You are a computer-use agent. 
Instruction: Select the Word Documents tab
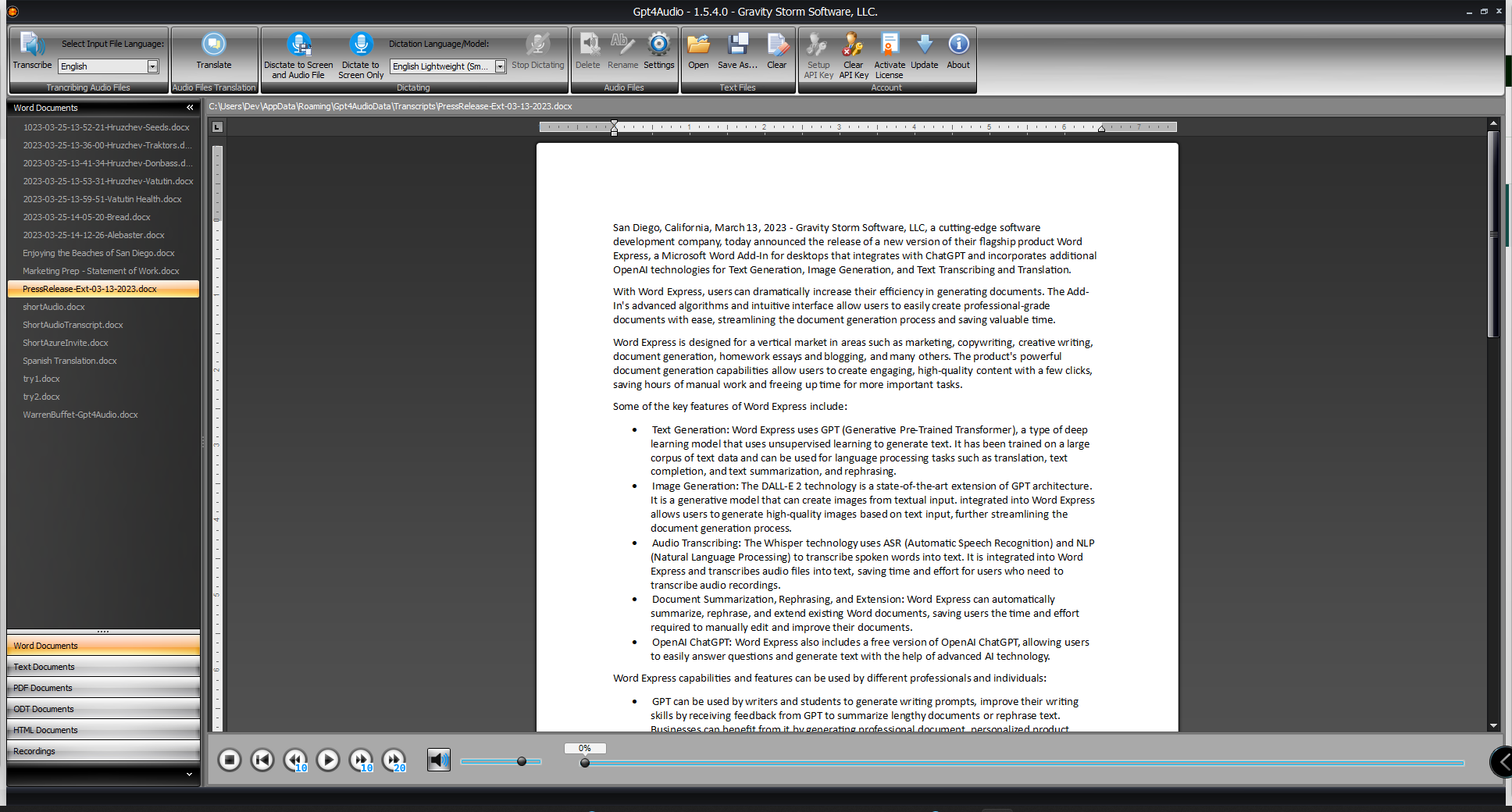103,646
